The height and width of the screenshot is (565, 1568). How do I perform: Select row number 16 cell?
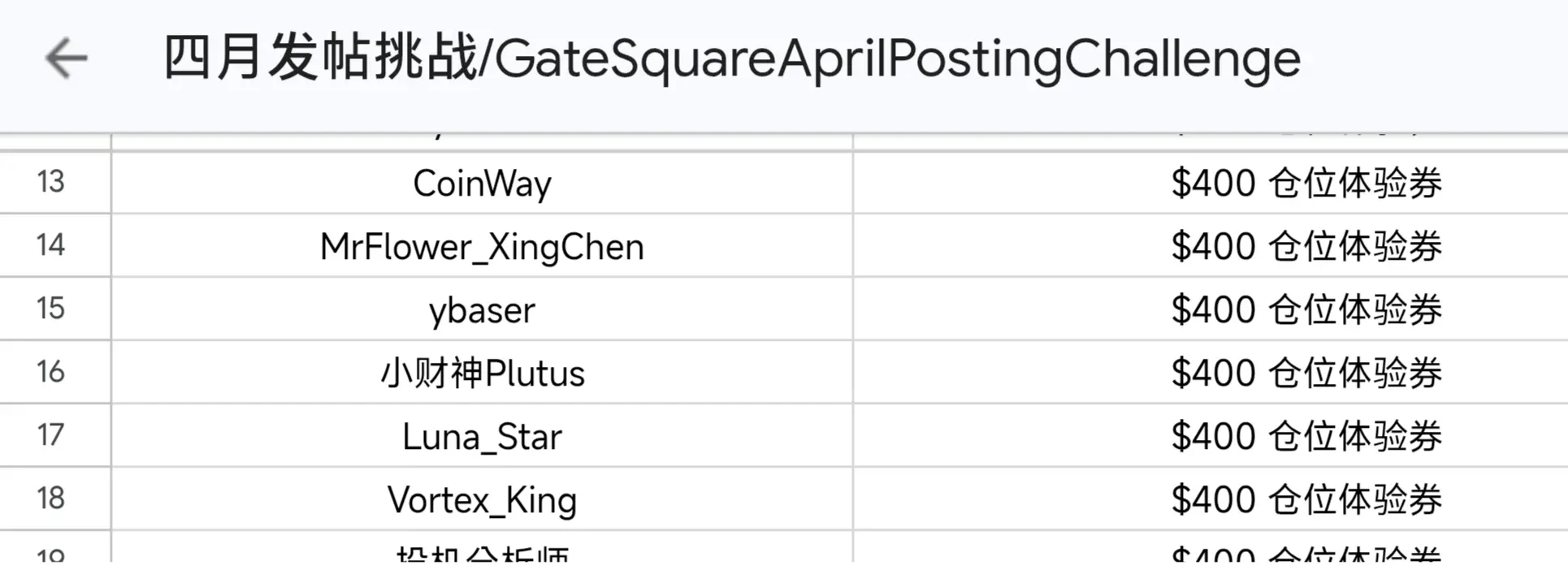click(x=54, y=373)
